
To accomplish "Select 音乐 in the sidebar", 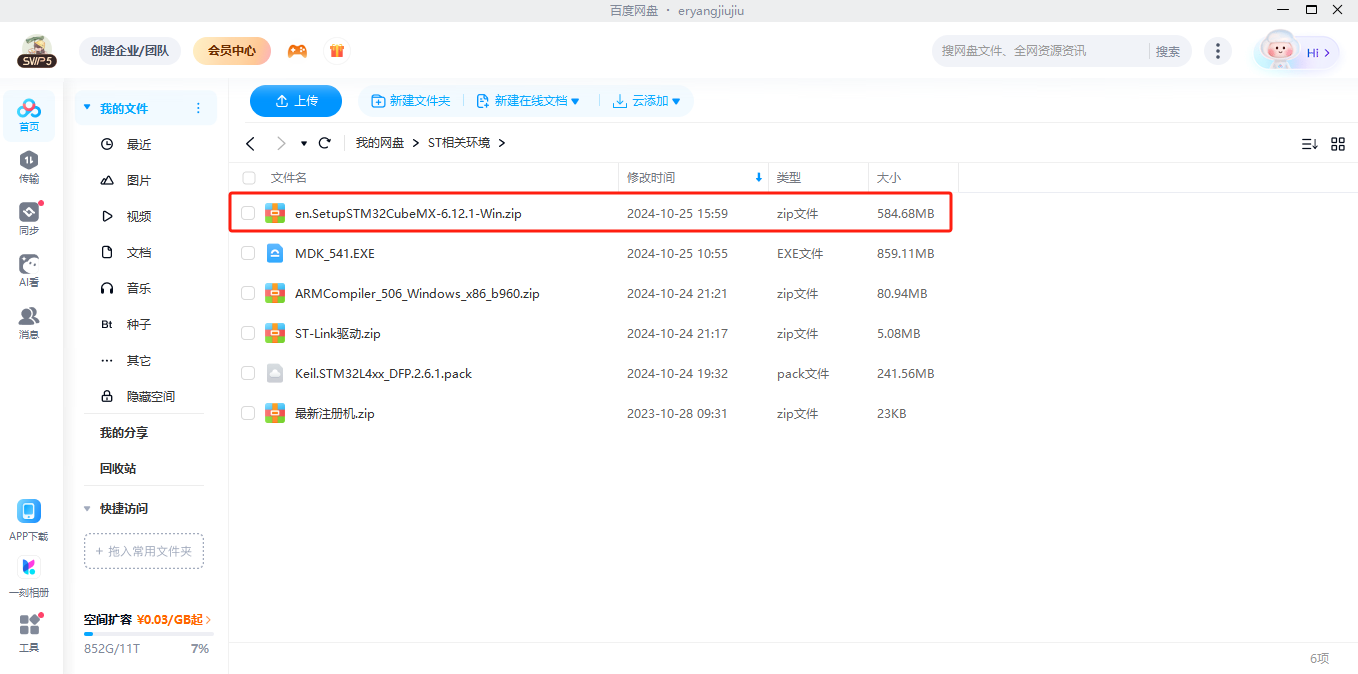I will (139, 288).
